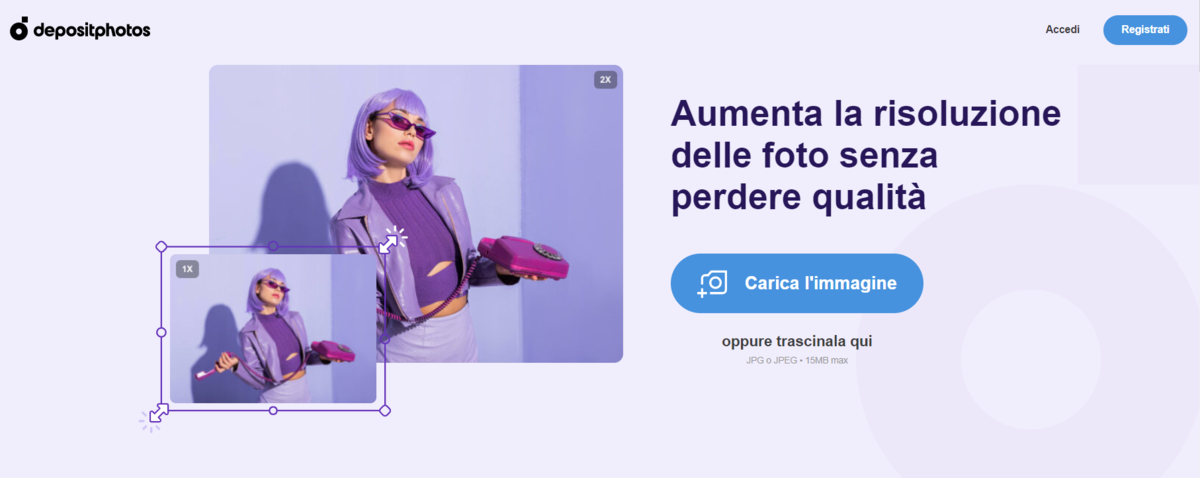Click the bottom-right corner handle of the selection frame

[386, 410]
